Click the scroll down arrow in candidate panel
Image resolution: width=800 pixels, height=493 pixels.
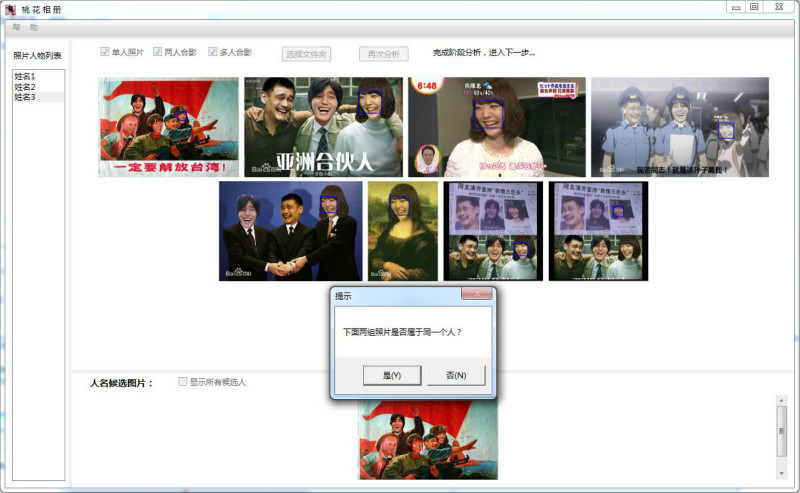(x=781, y=472)
